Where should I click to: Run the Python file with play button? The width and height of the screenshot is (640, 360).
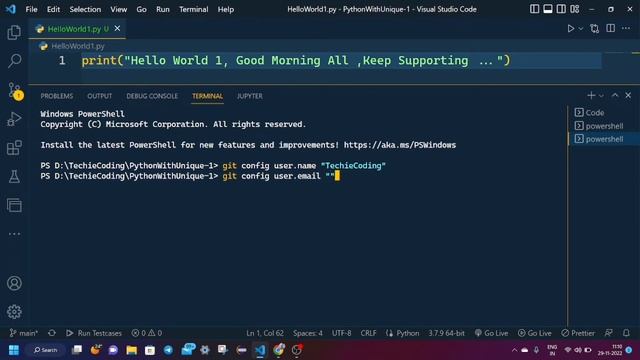(571, 29)
